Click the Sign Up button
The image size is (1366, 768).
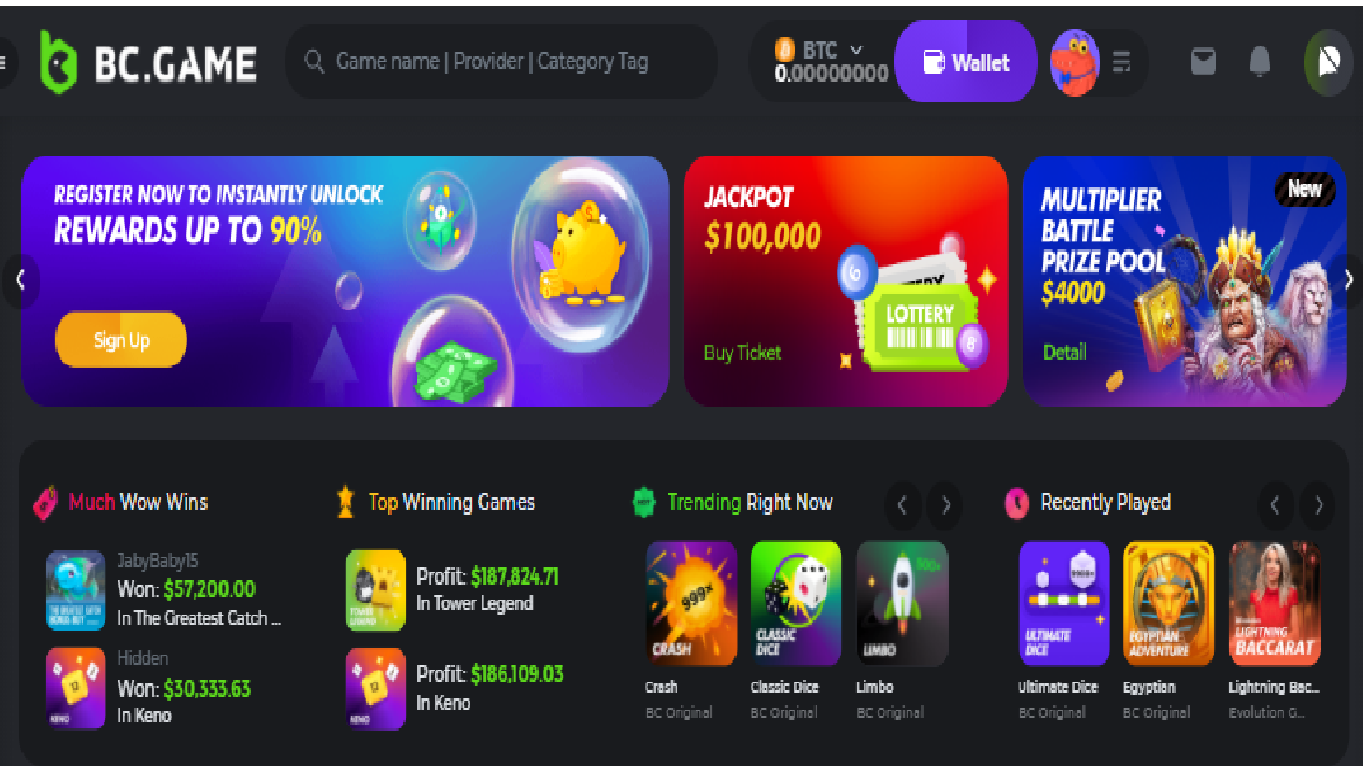click(121, 340)
